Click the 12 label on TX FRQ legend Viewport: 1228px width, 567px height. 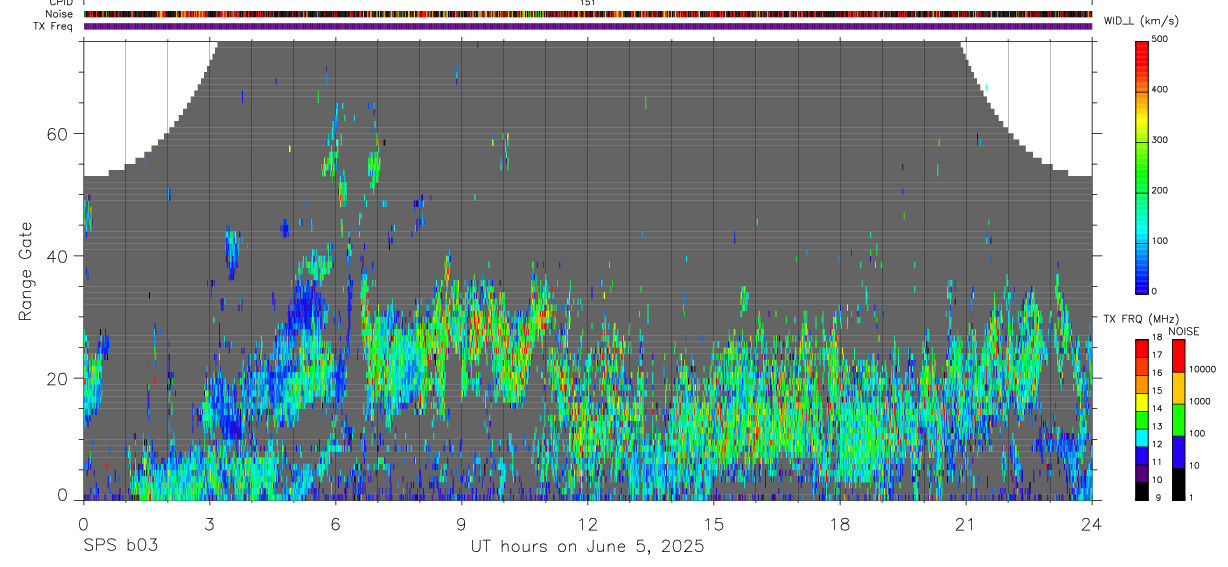pos(1157,444)
